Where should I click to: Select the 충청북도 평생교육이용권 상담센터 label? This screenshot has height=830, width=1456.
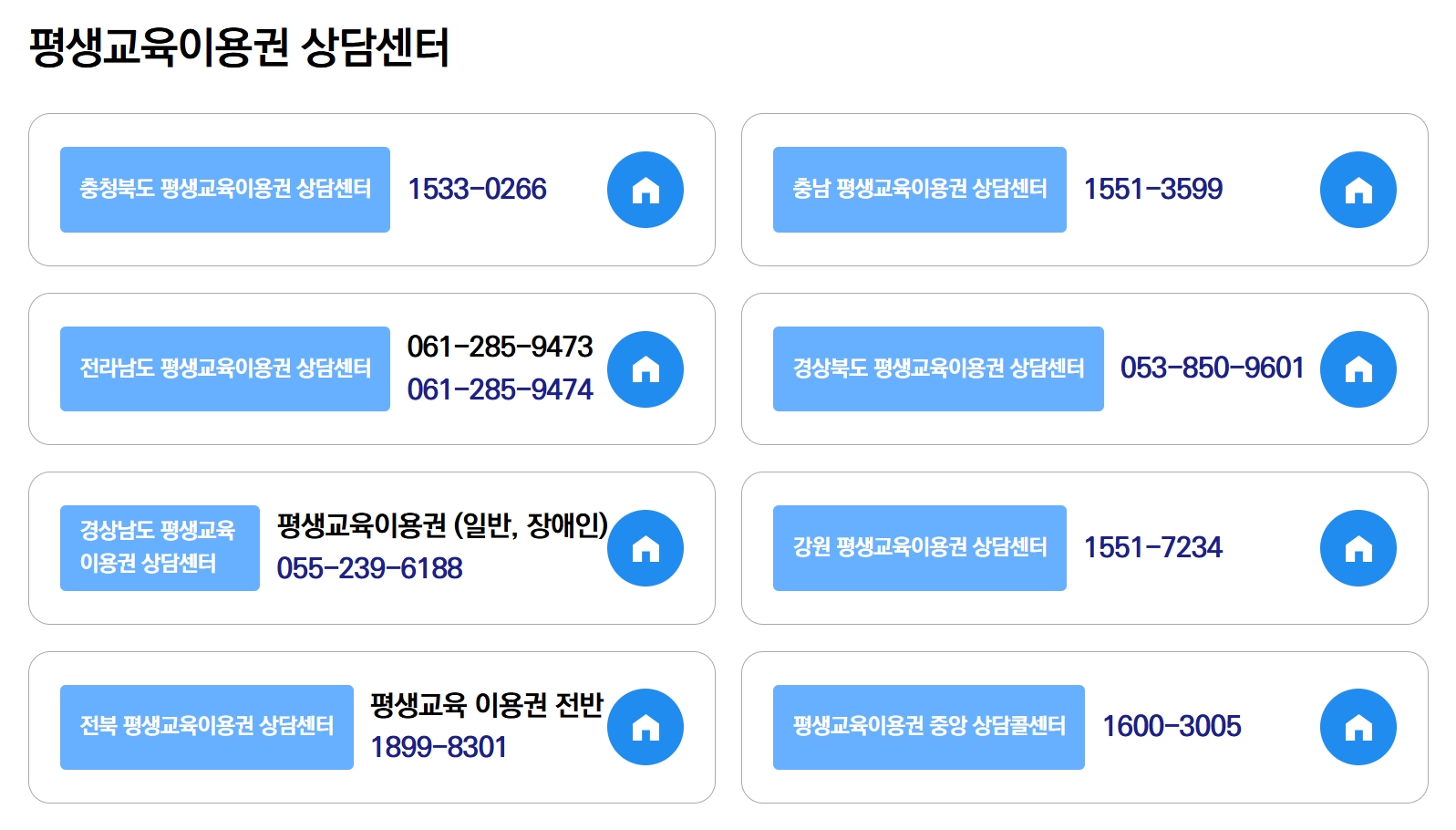tap(224, 189)
